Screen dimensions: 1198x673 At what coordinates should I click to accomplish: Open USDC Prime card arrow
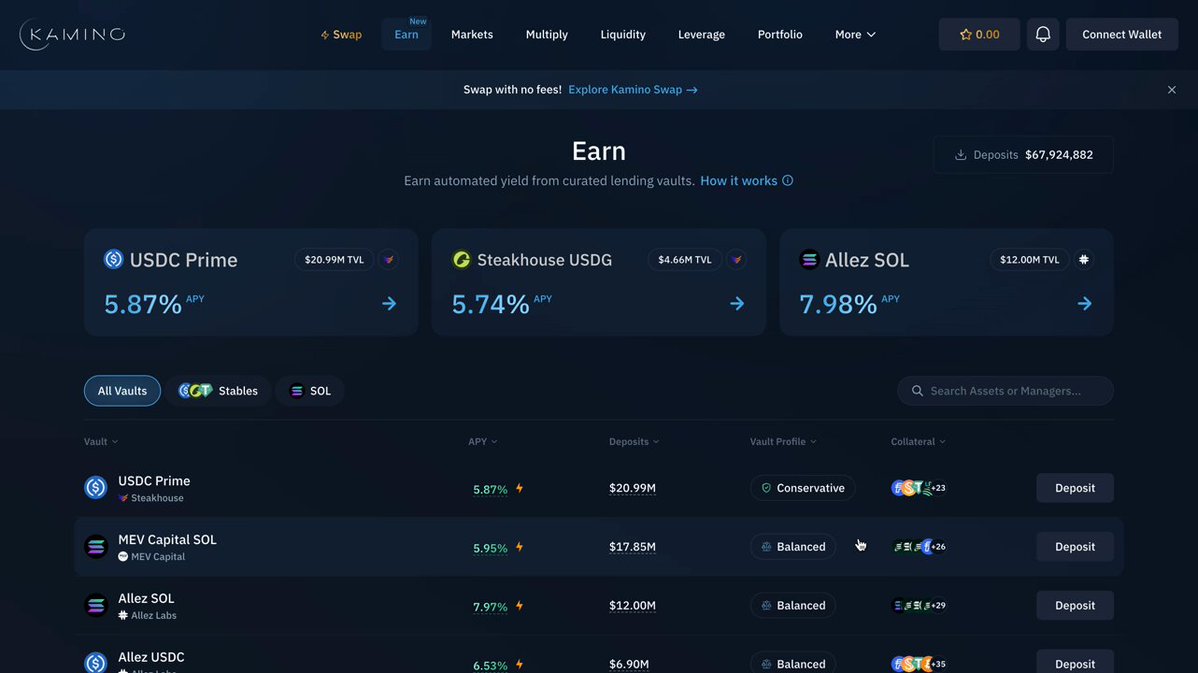point(389,303)
